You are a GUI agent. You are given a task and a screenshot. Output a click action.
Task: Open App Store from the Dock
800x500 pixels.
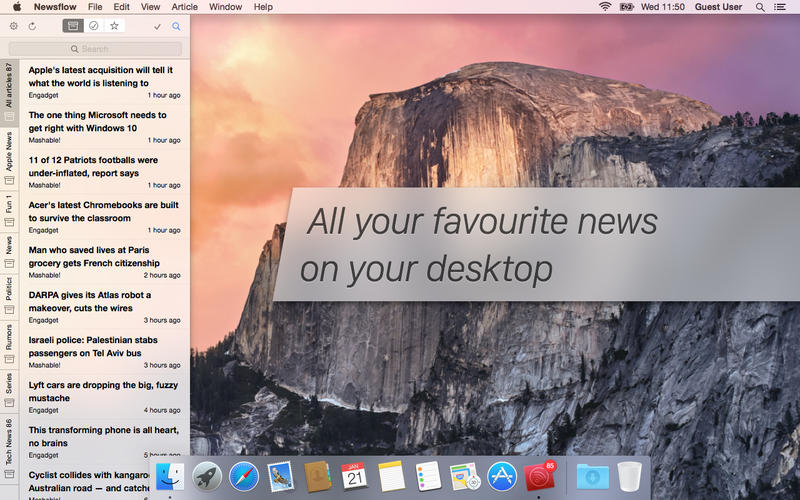point(502,477)
